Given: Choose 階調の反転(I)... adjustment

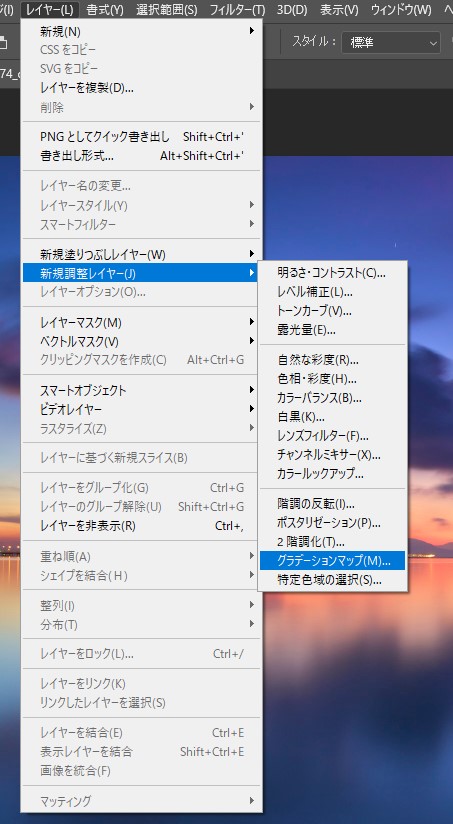Looking at the screenshot, I should [333, 504].
